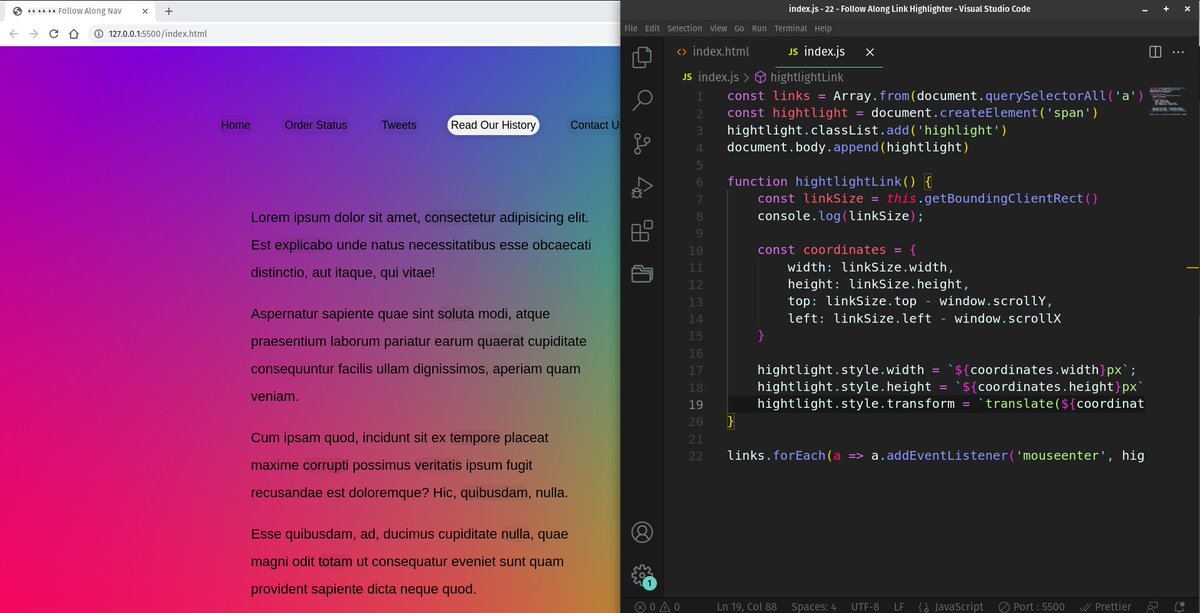Click the Prettier status bar item
Viewport: 1200px width, 613px height.
(1105, 606)
